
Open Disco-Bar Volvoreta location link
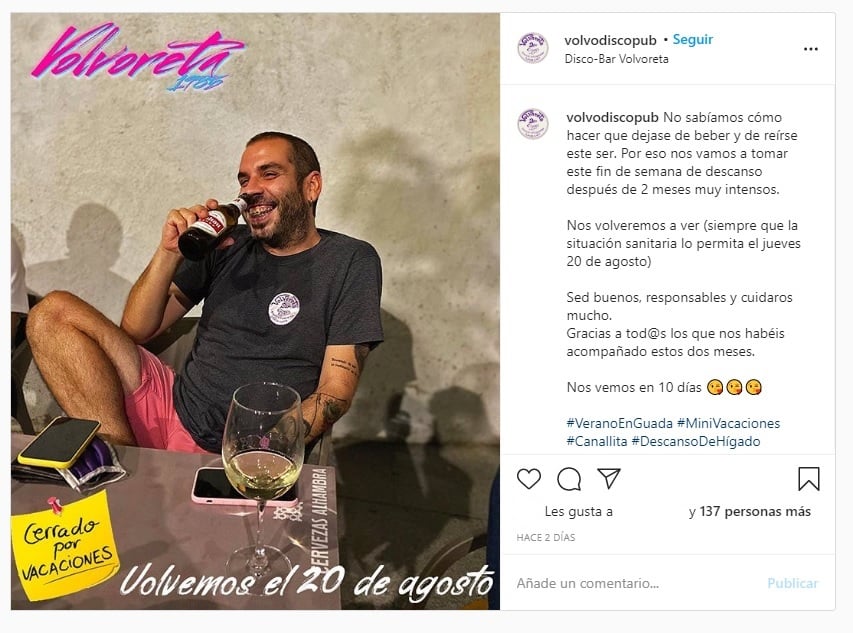point(616,59)
